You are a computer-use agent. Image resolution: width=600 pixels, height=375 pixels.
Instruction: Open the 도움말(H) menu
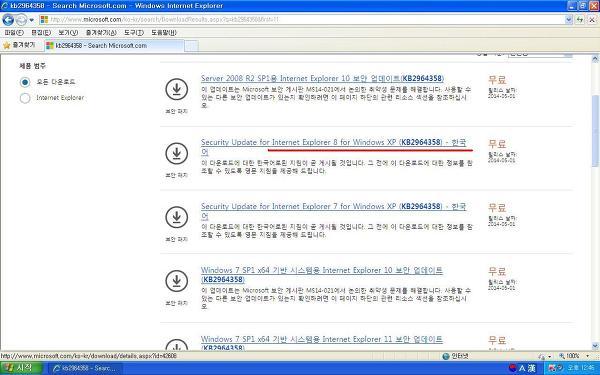click(x=163, y=33)
